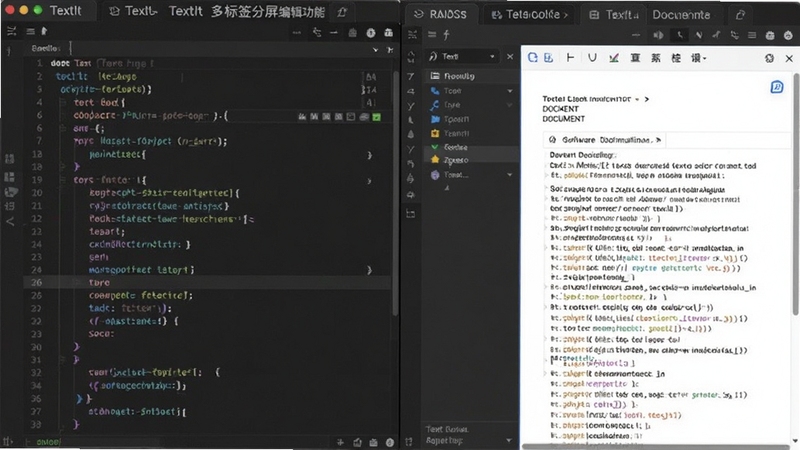The image size is (800, 450).
Task: Toggle the yellow star next to Zpoero
Action: click(x=435, y=160)
